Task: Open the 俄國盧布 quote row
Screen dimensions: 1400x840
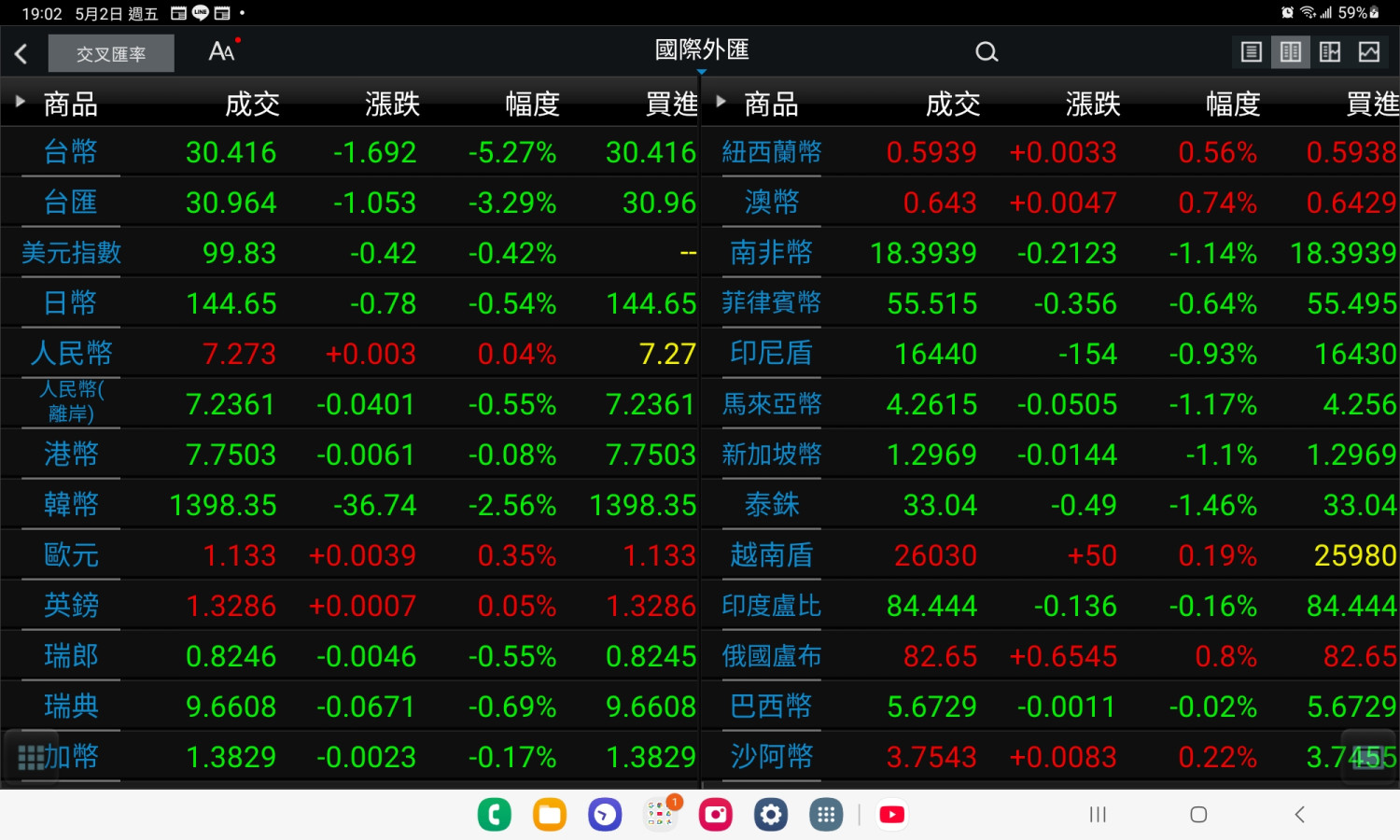Action: (x=1051, y=656)
